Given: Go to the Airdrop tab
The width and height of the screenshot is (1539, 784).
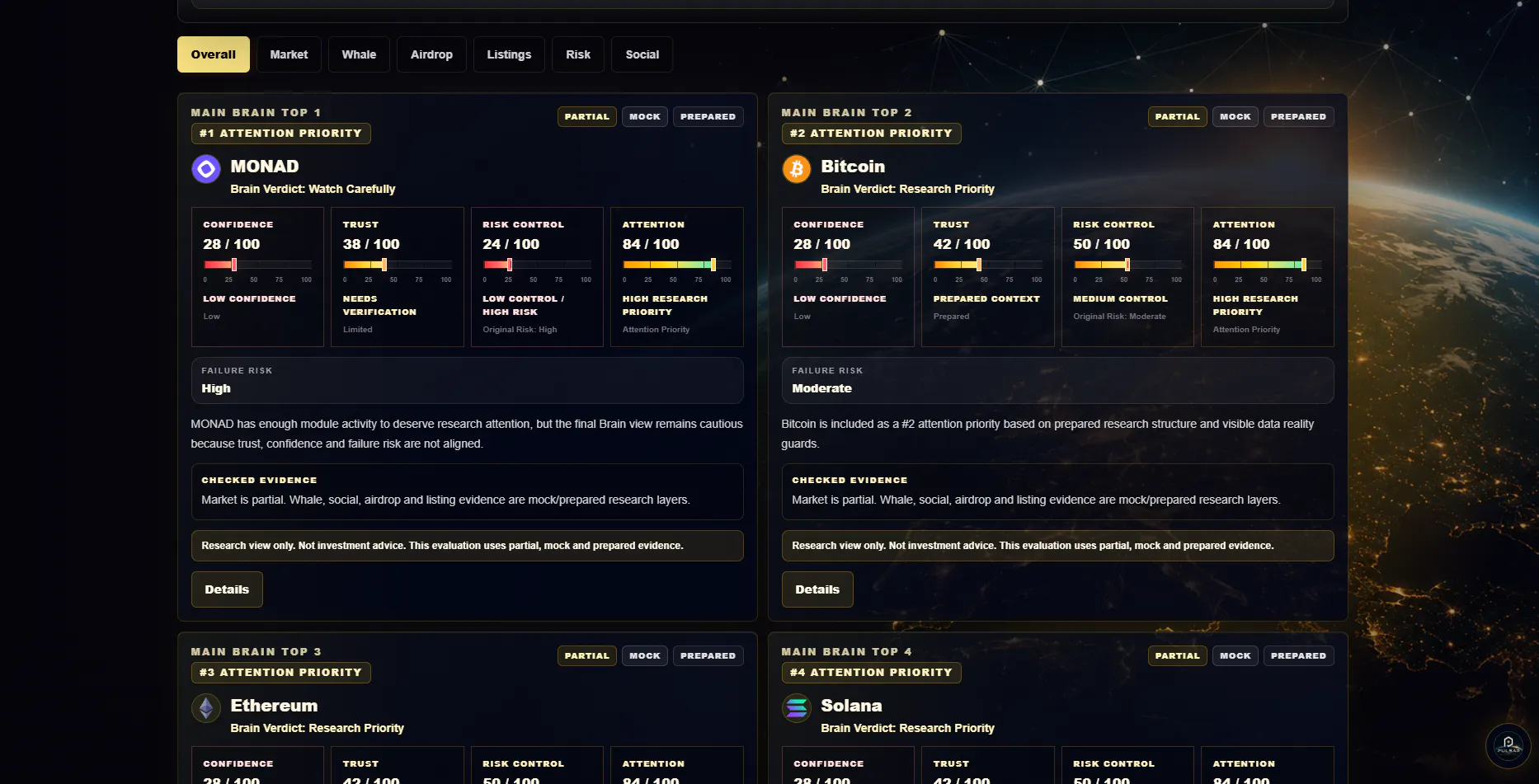Looking at the screenshot, I should [431, 54].
